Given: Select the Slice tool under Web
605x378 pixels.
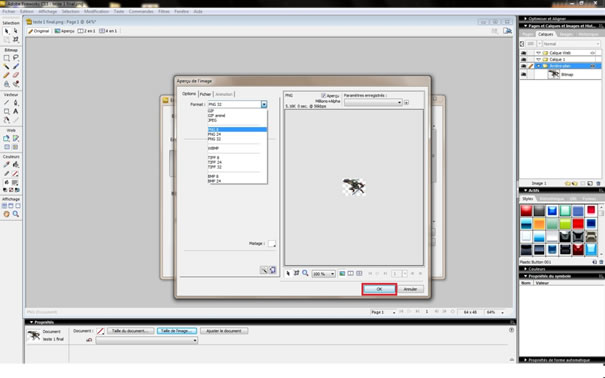Looking at the screenshot, I should [16, 138].
